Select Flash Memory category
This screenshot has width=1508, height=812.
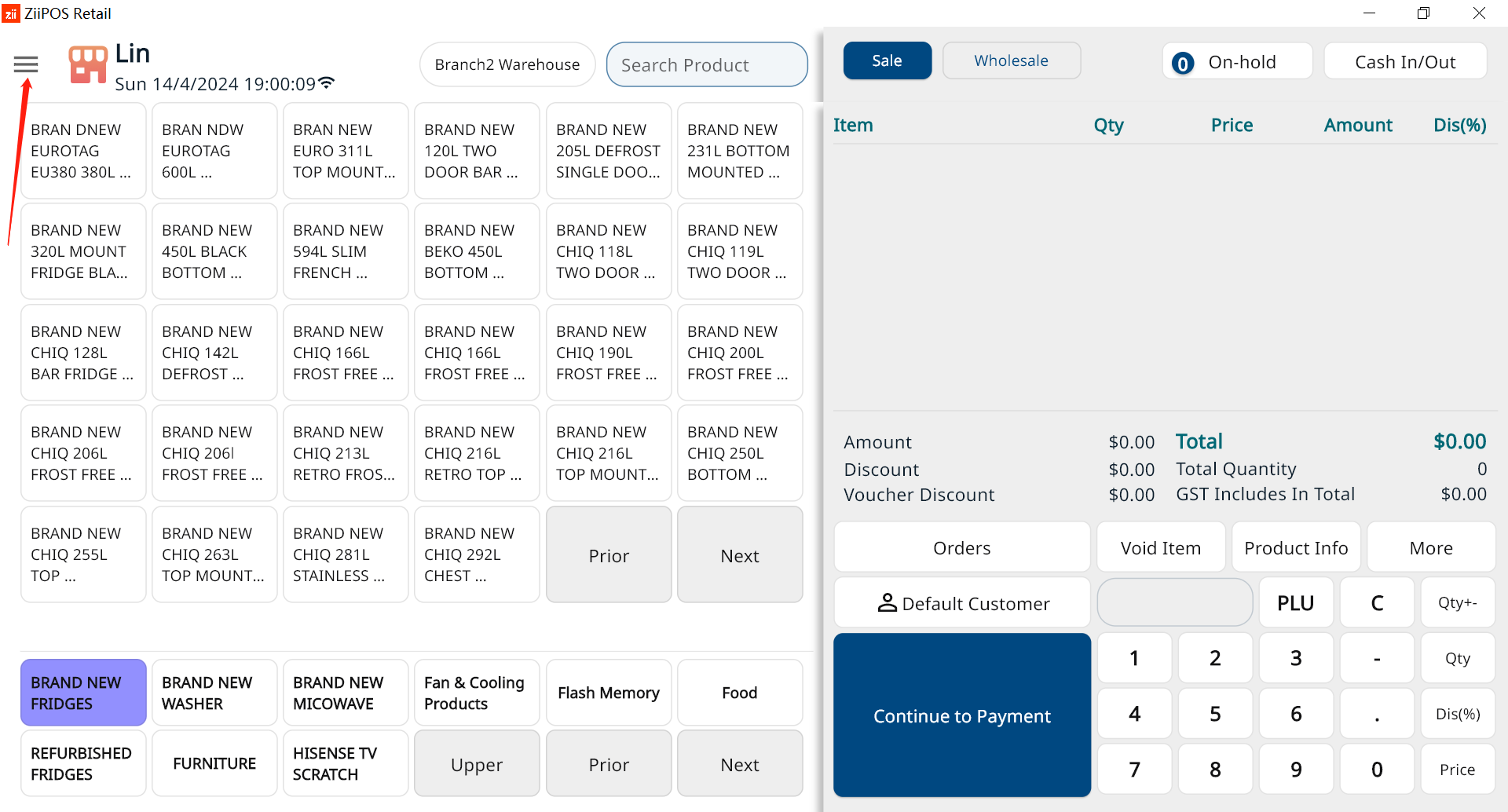(x=609, y=693)
